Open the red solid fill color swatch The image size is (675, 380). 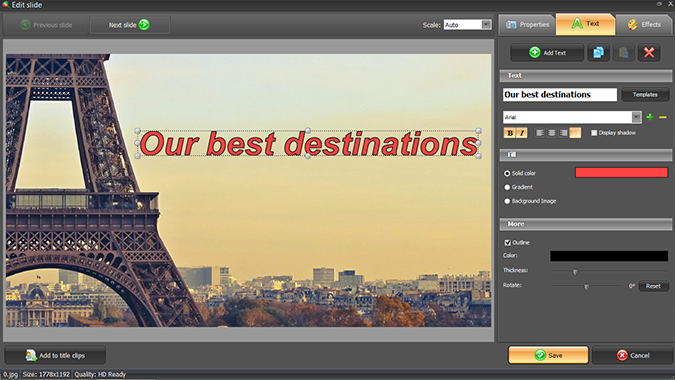coord(621,173)
